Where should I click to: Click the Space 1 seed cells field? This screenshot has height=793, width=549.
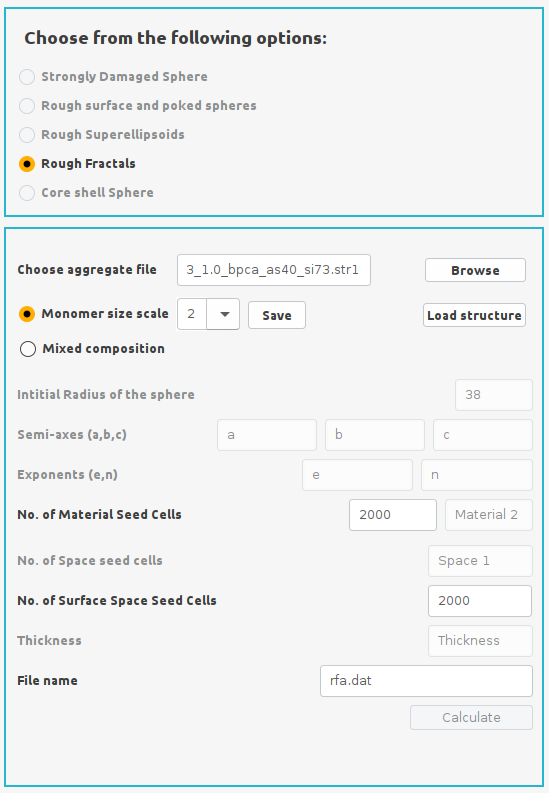(480, 561)
